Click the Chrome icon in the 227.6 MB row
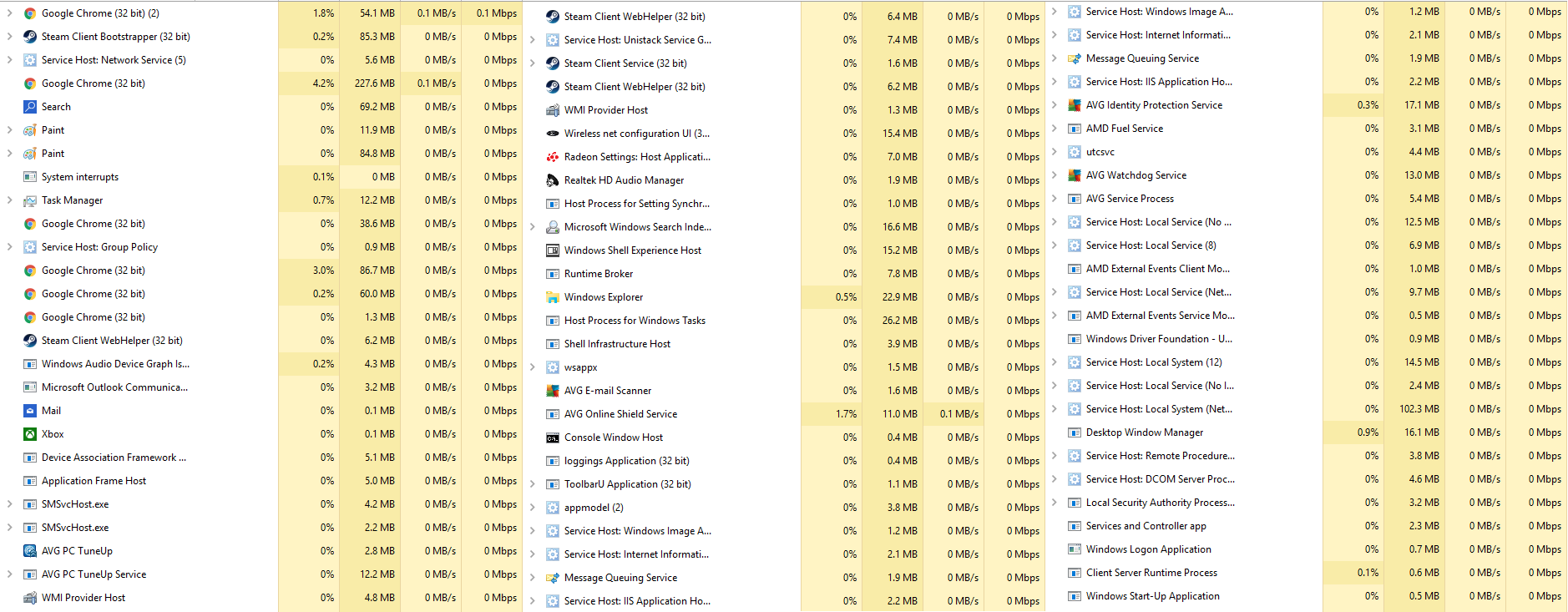 tap(30, 83)
